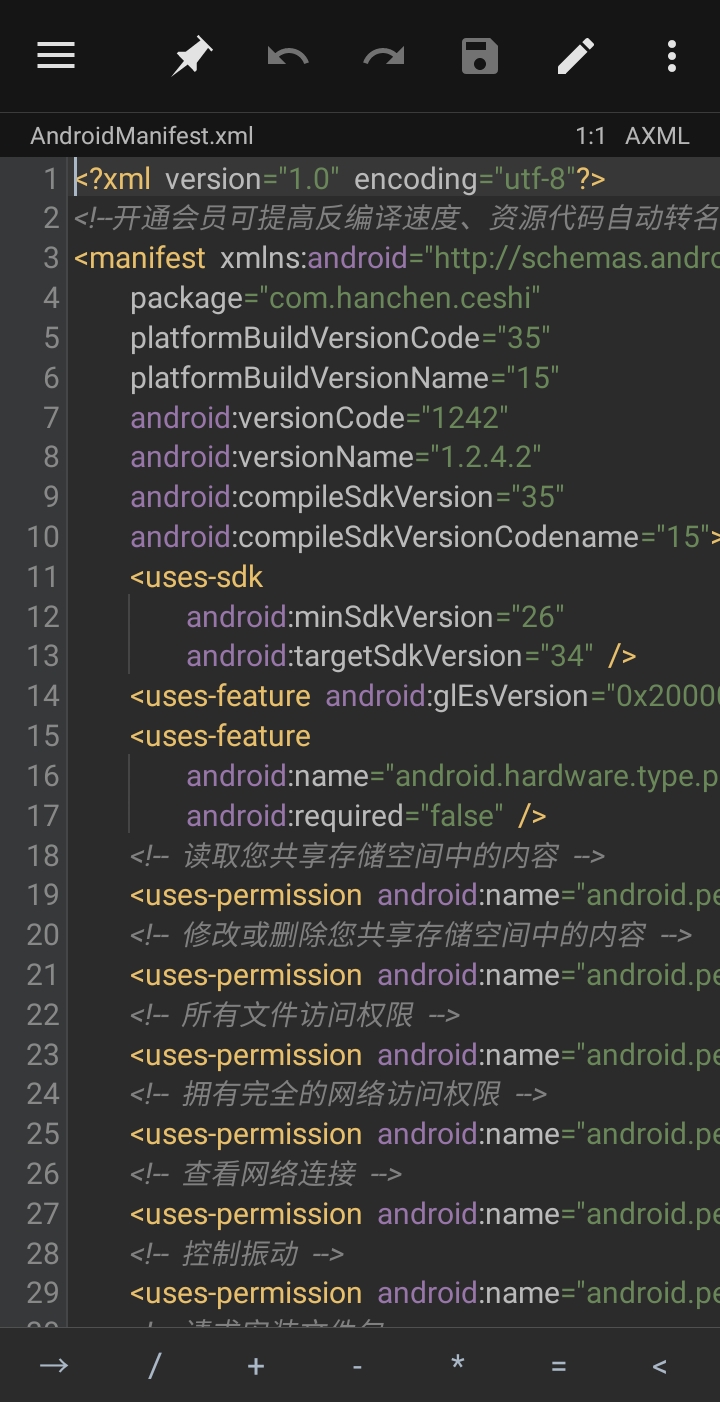This screenshot has height=1402, width=720.
Task: Collapse the uses-sdk tag at line 11
Action: click(x=197, y=577)
